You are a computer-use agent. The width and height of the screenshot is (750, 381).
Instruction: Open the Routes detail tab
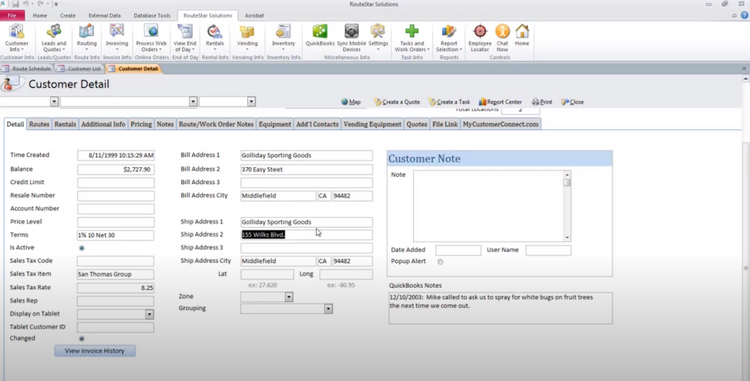coord(39,124)
